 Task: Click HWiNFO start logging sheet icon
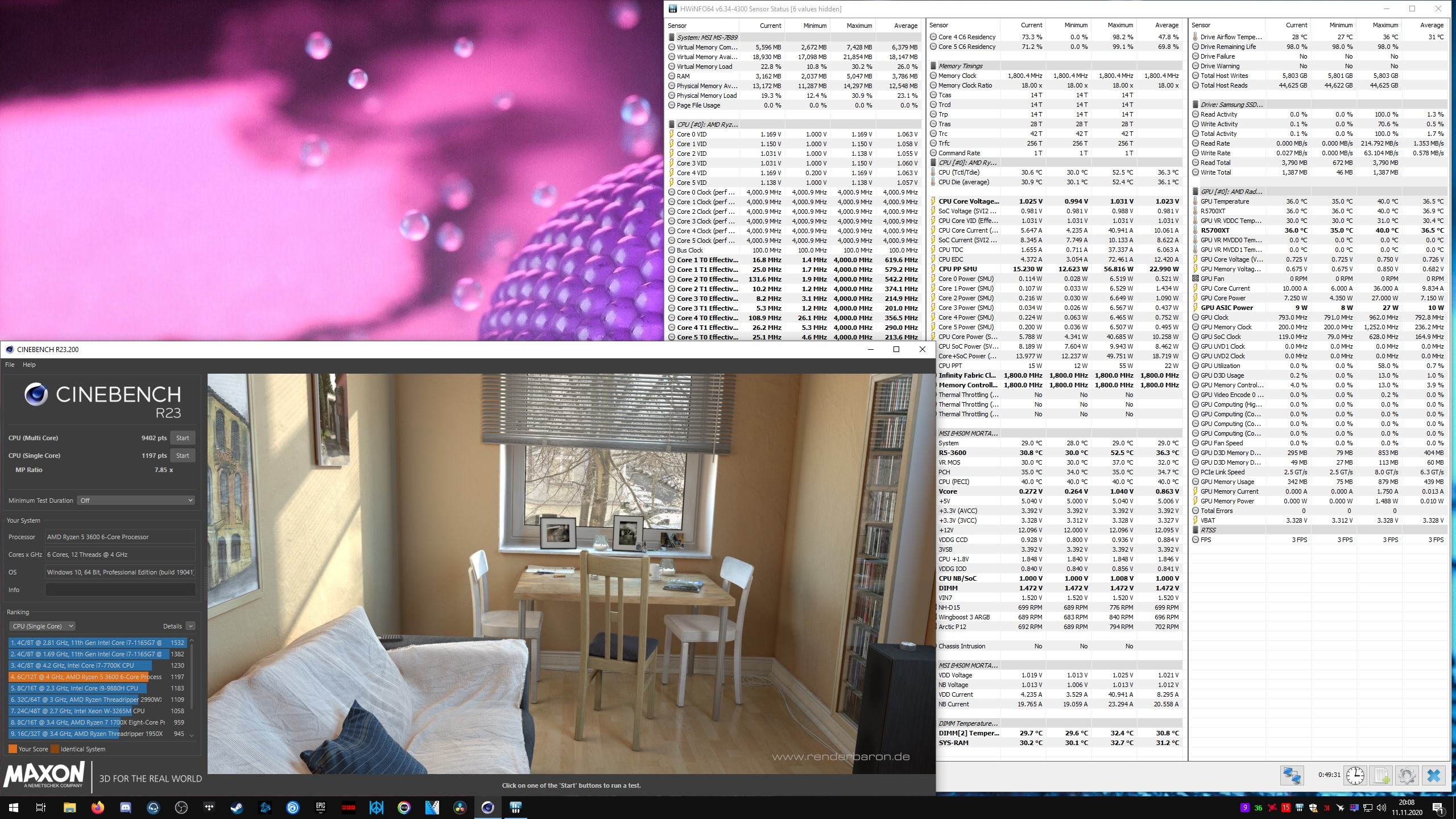coord(1381,775)
